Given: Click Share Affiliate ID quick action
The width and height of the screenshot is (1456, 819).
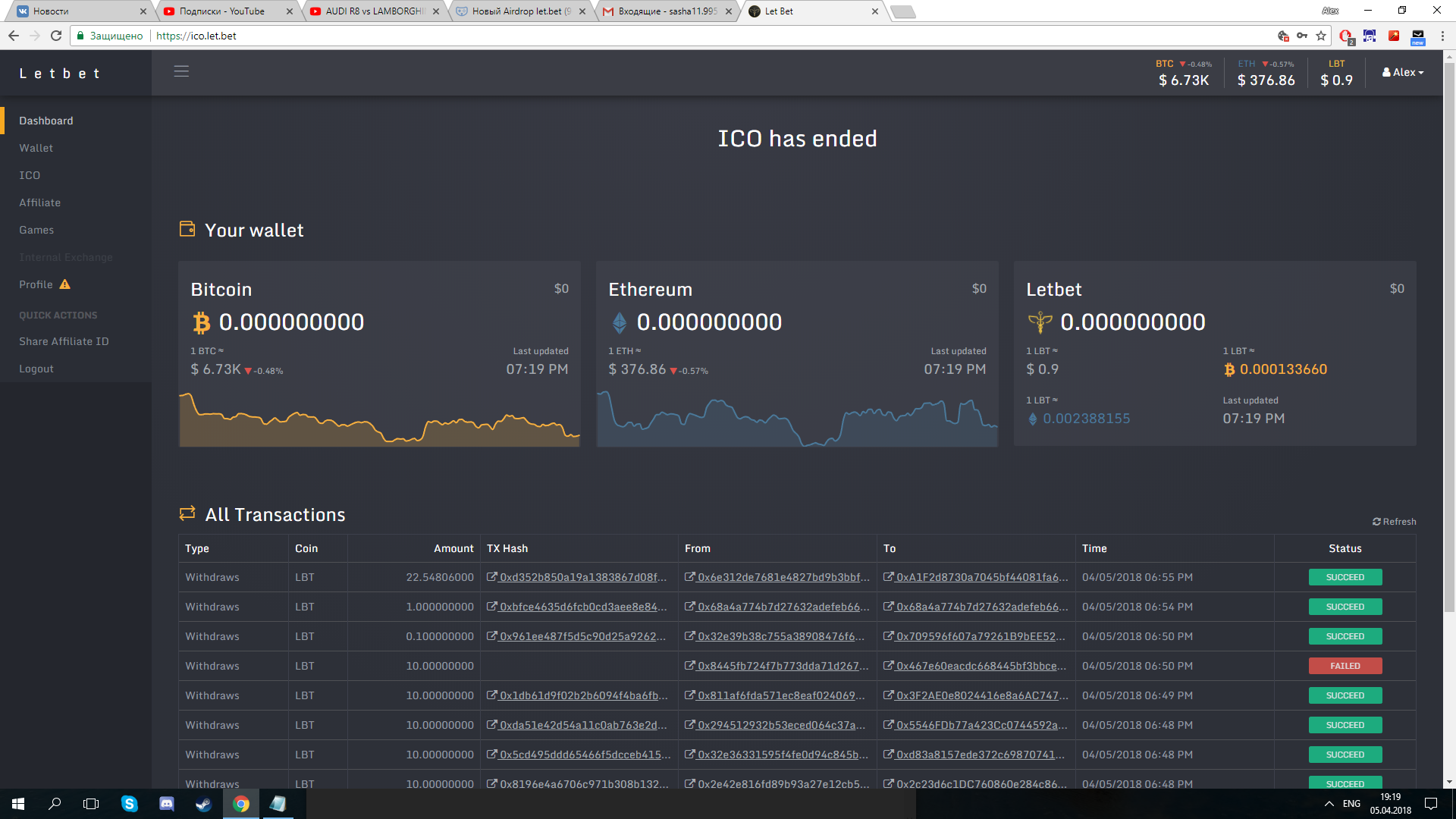Looking at the screenshot, I should click(x=64, y=341).
